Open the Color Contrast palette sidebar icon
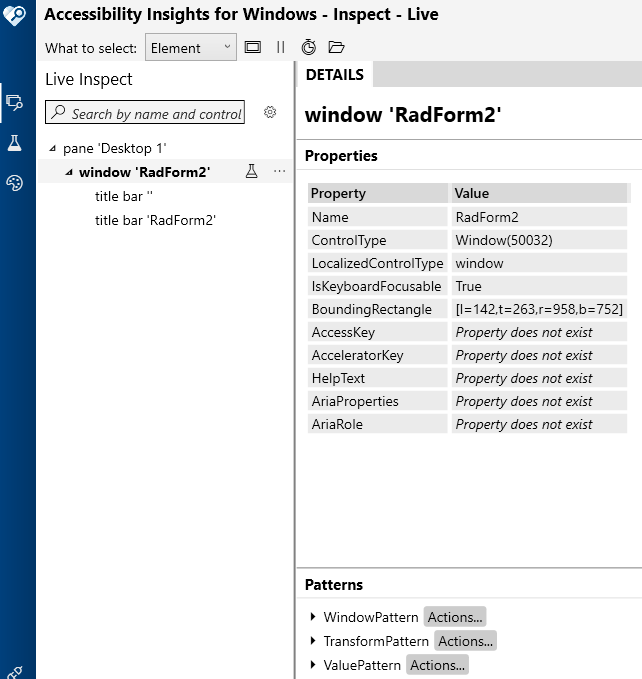The height and width of the screenshot is (679, 642). [x=14, y=183]
